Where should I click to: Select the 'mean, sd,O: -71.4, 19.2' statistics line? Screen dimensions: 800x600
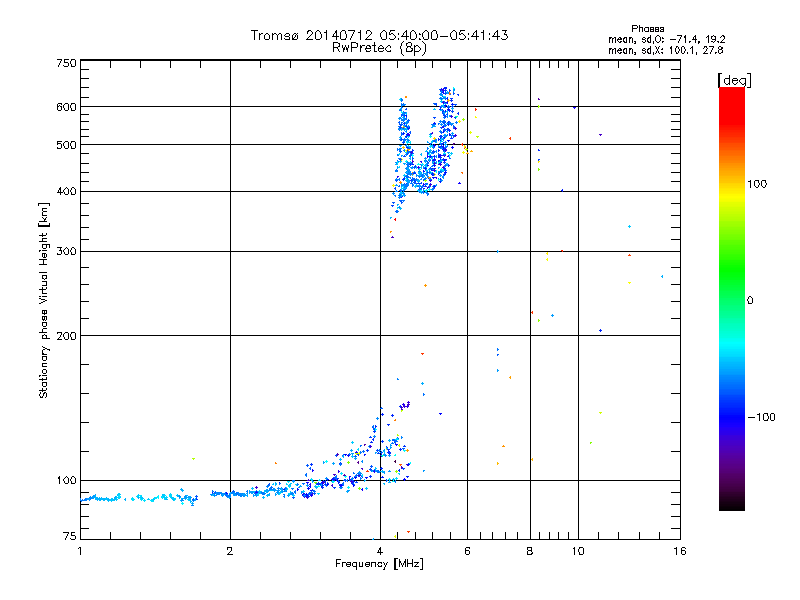[x=666, y=39]
